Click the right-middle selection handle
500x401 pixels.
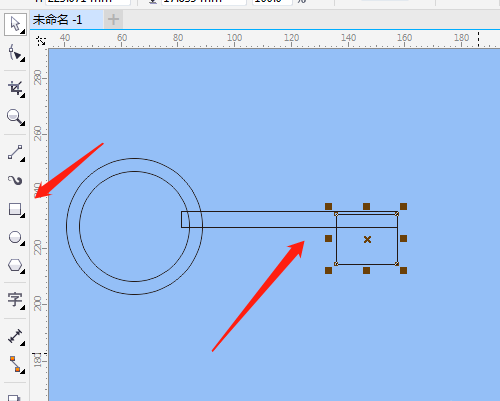[x=403, y=238]
